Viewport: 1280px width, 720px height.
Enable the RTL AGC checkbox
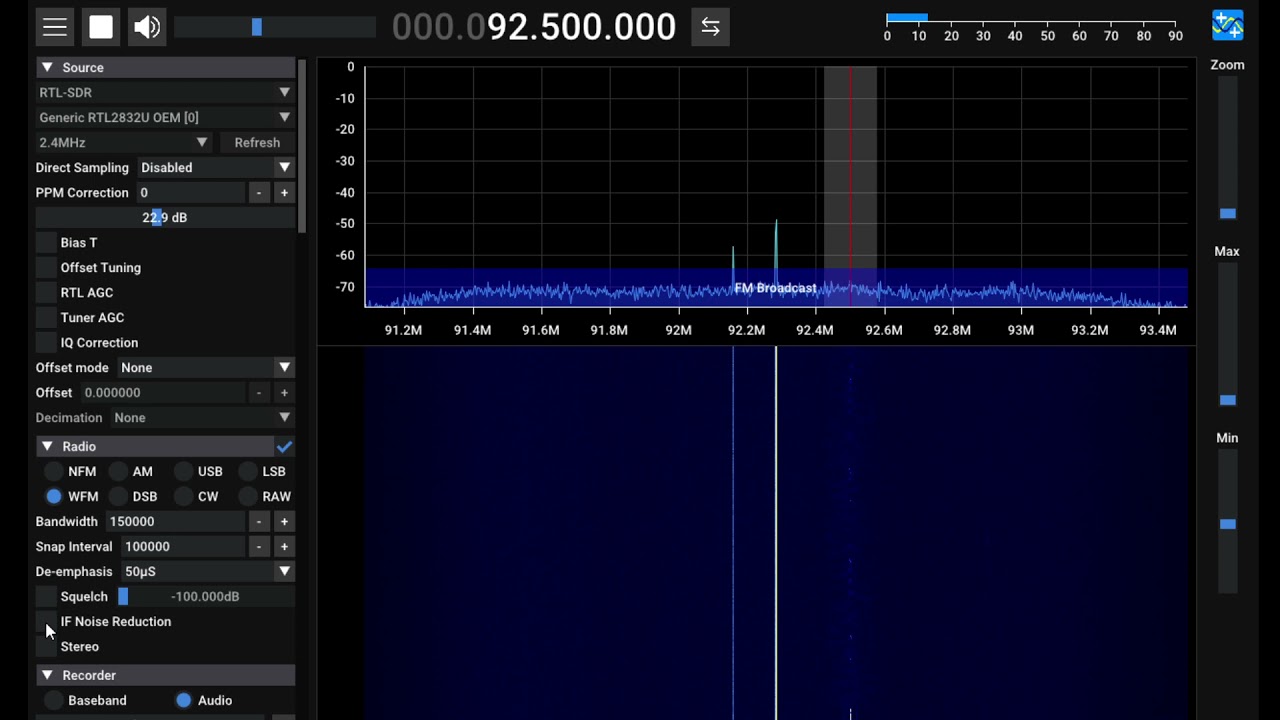point(46,292)
